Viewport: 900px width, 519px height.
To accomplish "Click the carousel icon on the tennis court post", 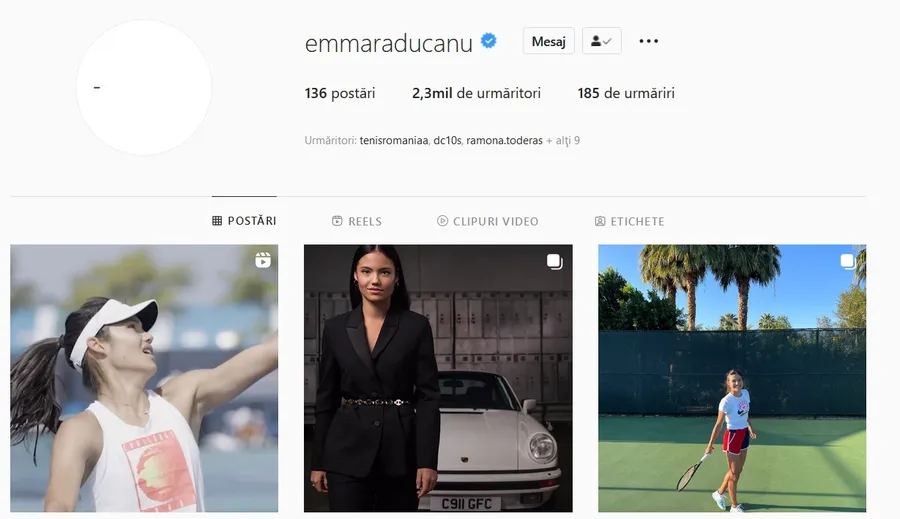I will coord(848,261).
